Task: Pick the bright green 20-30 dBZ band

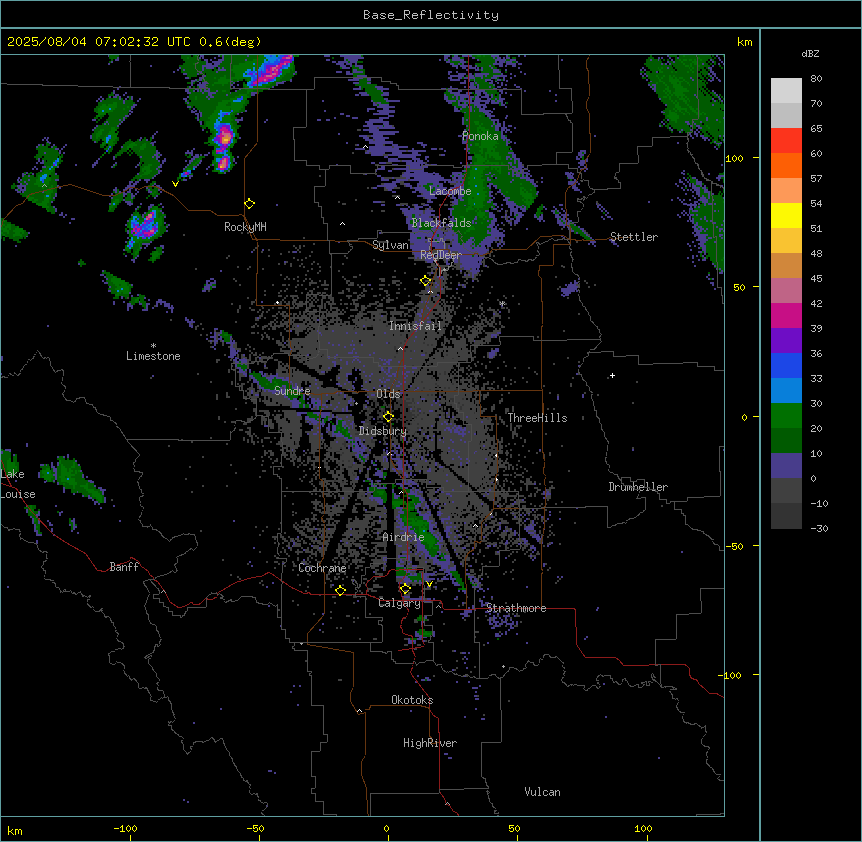Action: click(x=786, y=416)
